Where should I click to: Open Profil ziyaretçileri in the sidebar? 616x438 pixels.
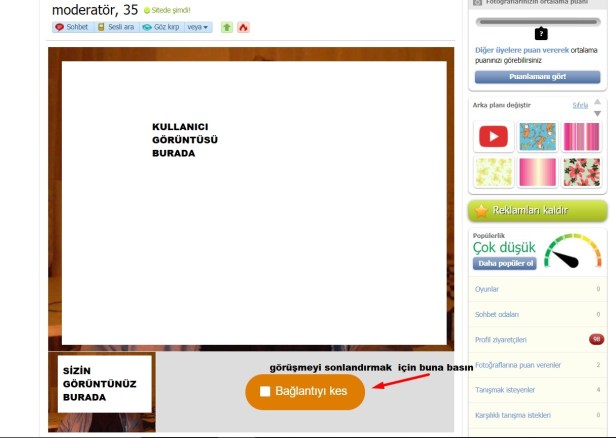[500, 339]
